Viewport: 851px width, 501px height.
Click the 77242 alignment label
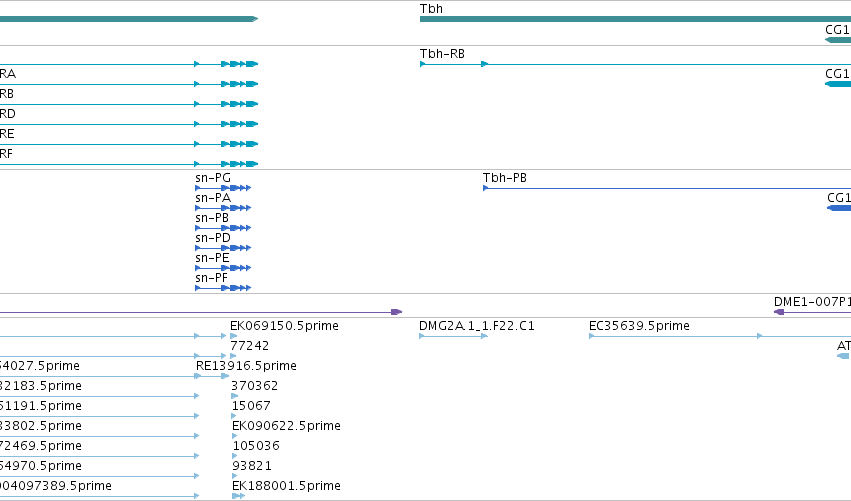pos(249,346)
